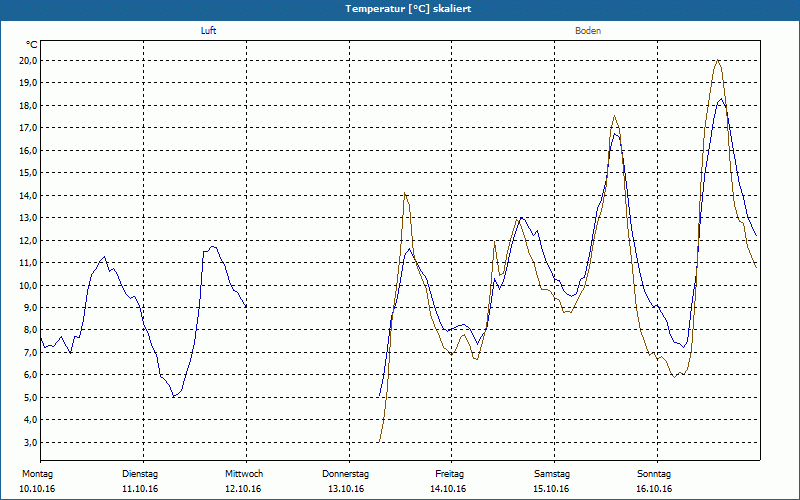Click the date 12.10.16
Screen dimensions: 800x500
tap(243, 489)
